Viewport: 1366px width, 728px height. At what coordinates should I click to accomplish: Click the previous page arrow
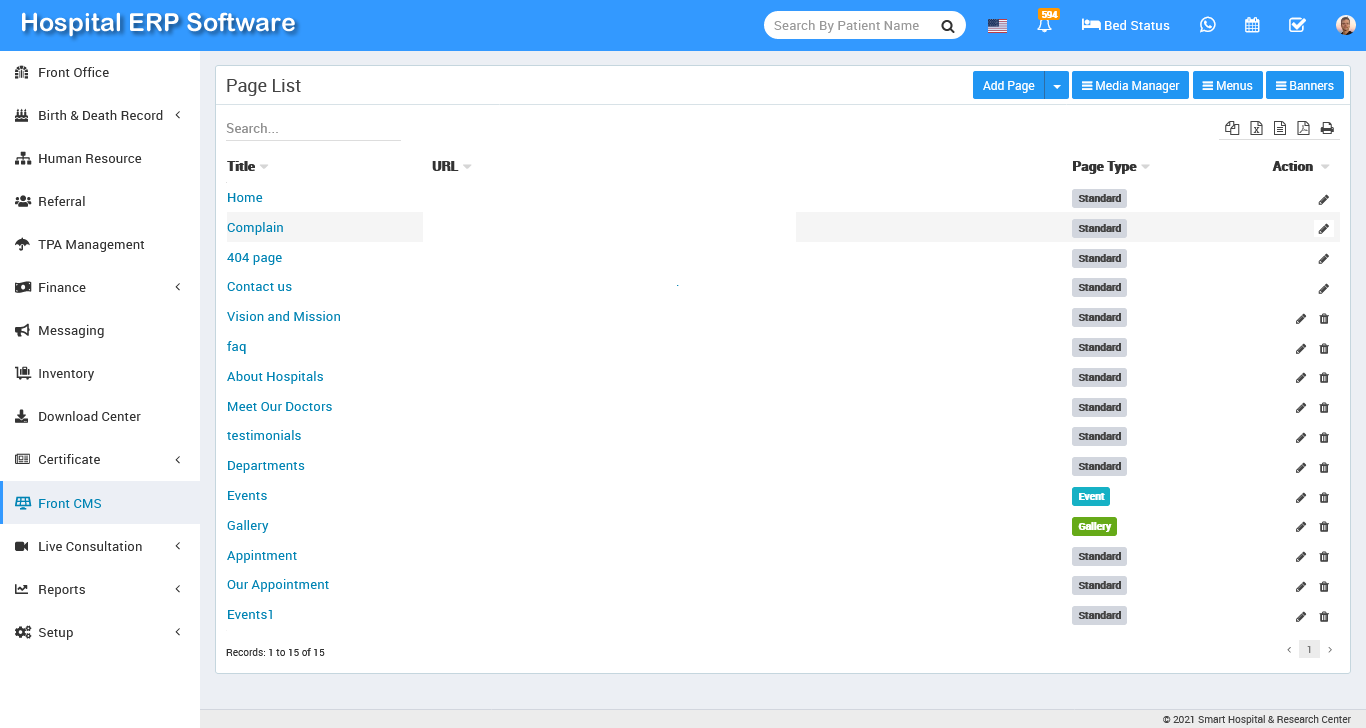pos(1289,650)
